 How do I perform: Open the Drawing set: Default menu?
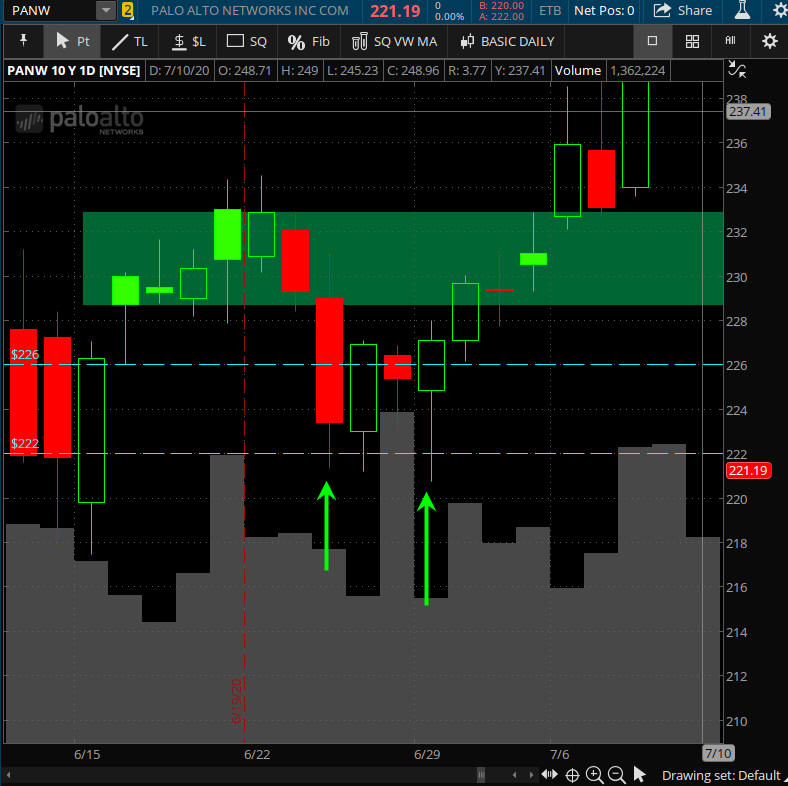(721, 775)
